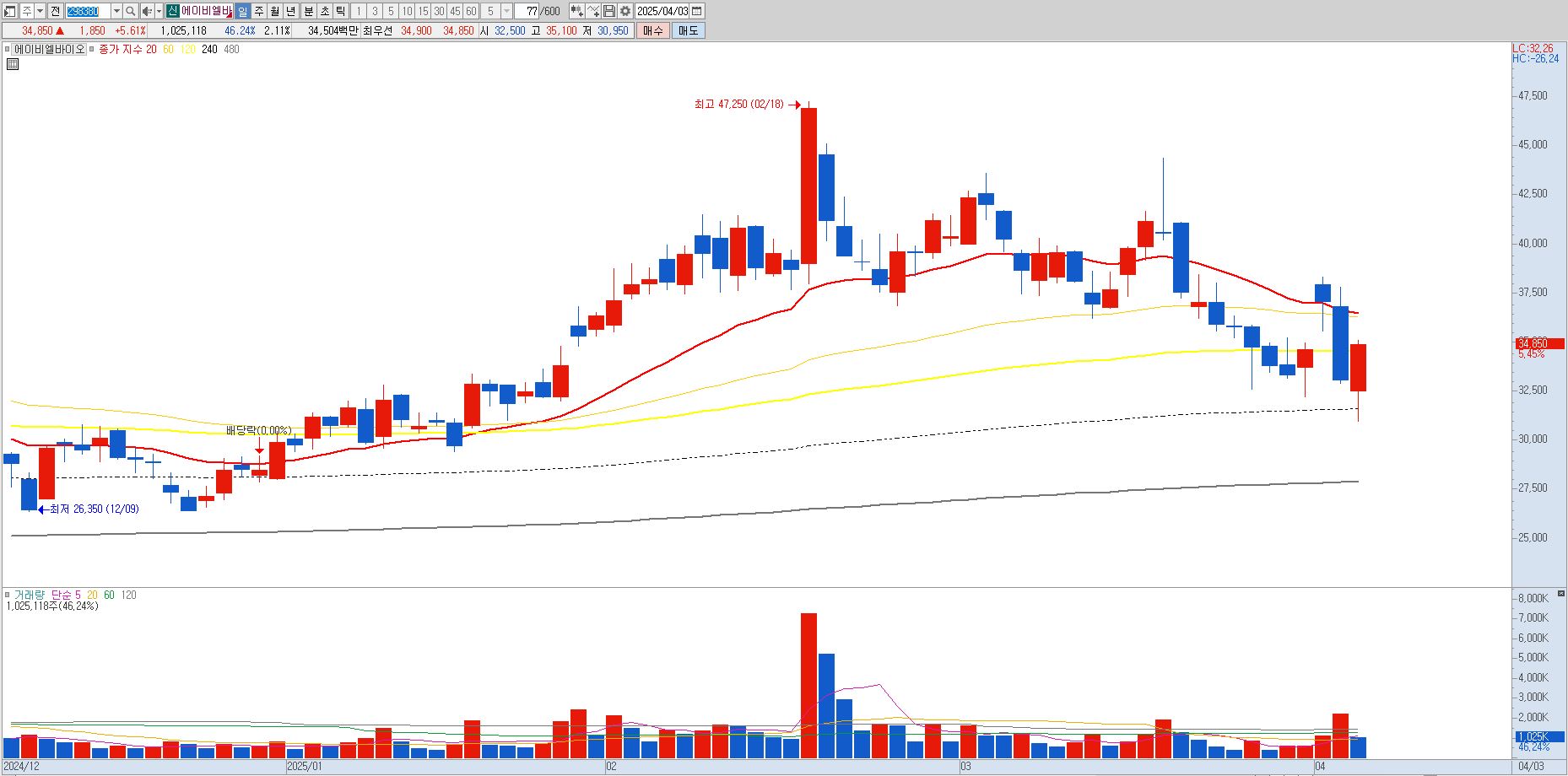
Task: Open the interval 5 dropdown arrow
Action: (x=506, y=11)
